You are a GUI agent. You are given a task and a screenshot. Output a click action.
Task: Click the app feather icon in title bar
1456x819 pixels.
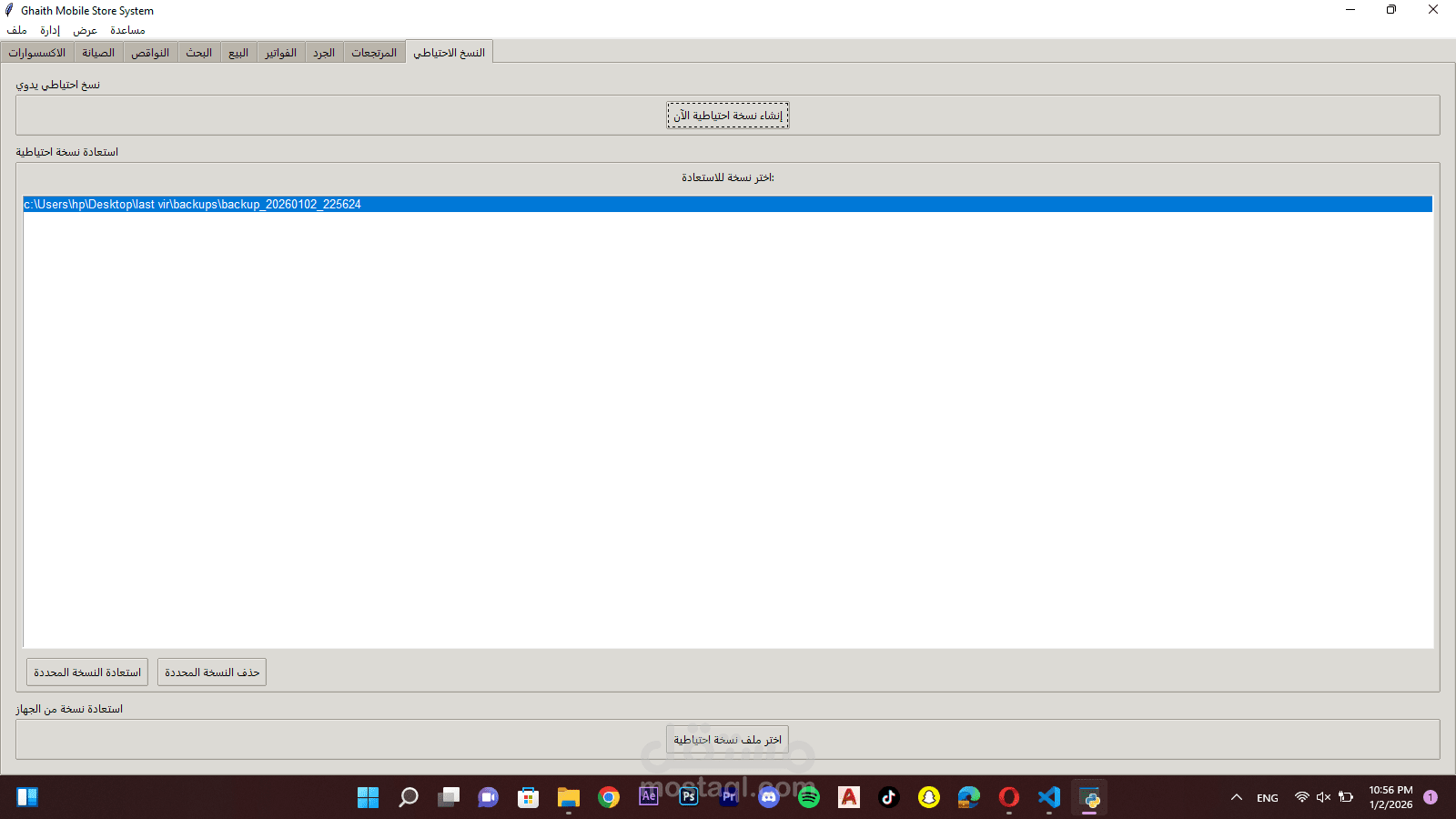[x=9, y=10]
